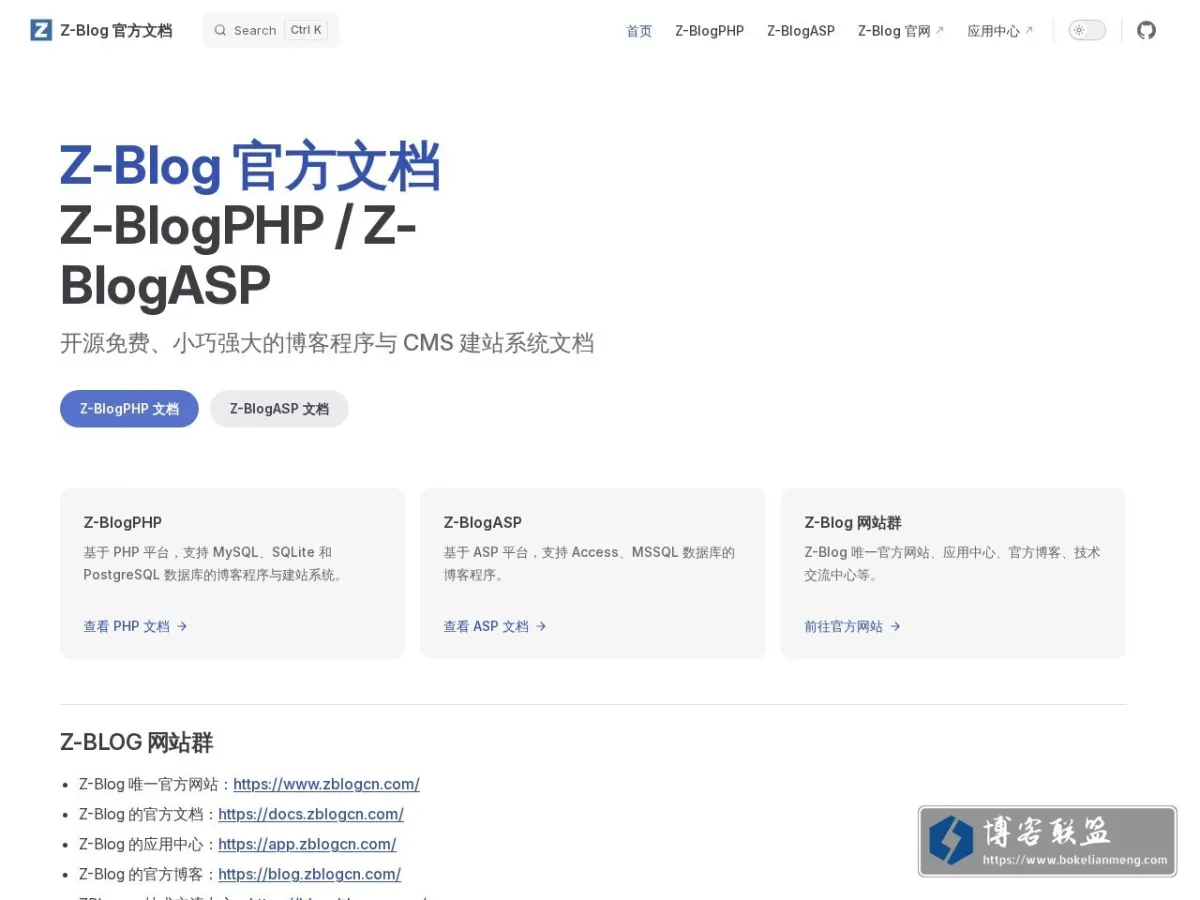This screenshot has width=1200, height=900.
Task: Open 应用中心 external nav link
Action: click(1001, 31)
